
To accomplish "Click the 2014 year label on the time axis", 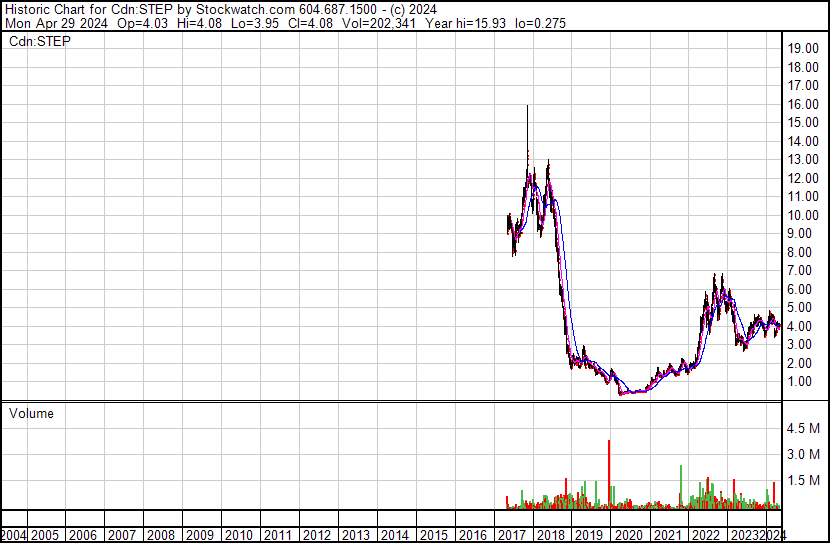I will 394,535.
